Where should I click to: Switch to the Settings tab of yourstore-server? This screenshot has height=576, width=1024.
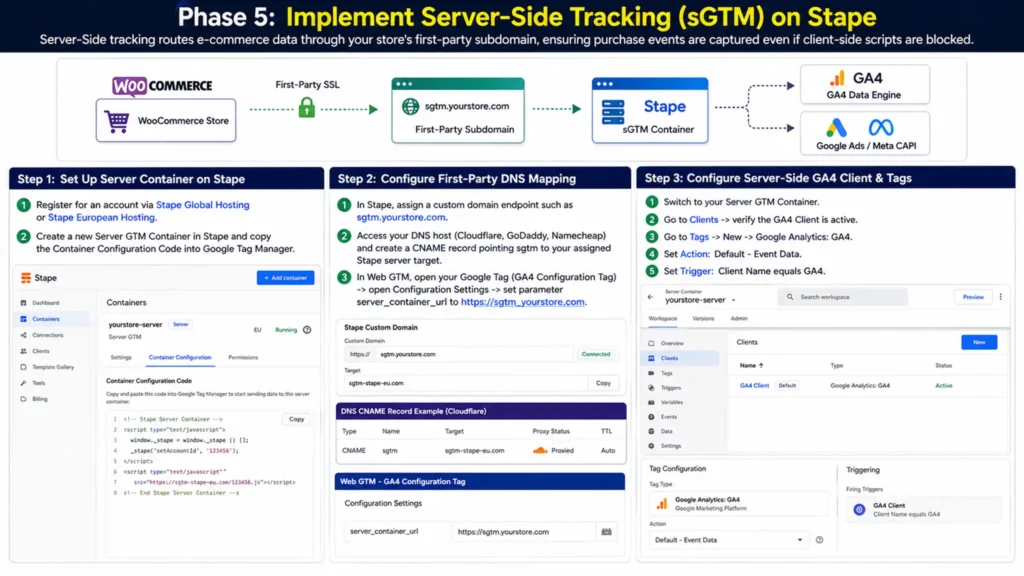pos(121,358)
